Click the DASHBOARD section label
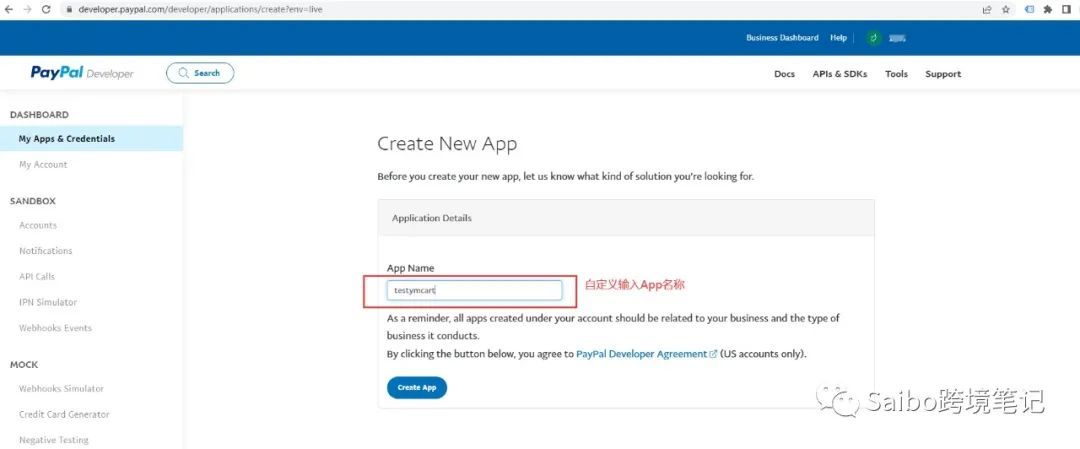Screen dimensions: 1080x449 (39, 114)
